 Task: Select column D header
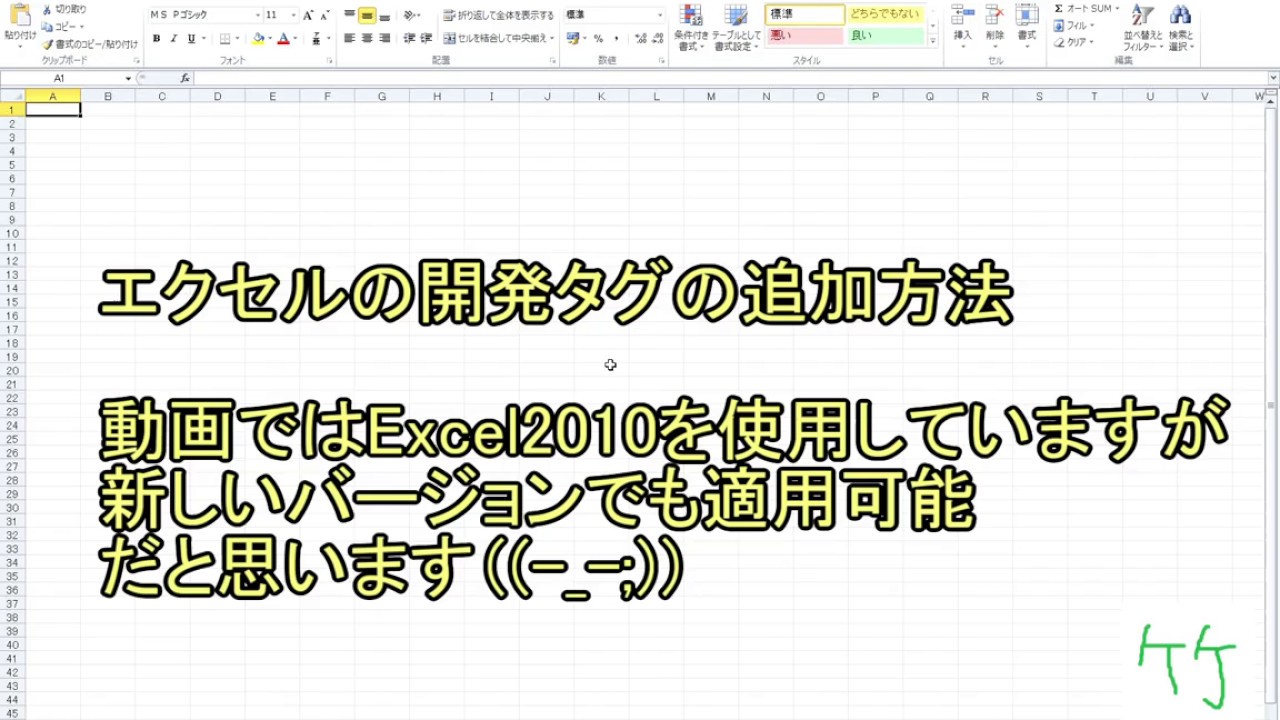(217, 96)
